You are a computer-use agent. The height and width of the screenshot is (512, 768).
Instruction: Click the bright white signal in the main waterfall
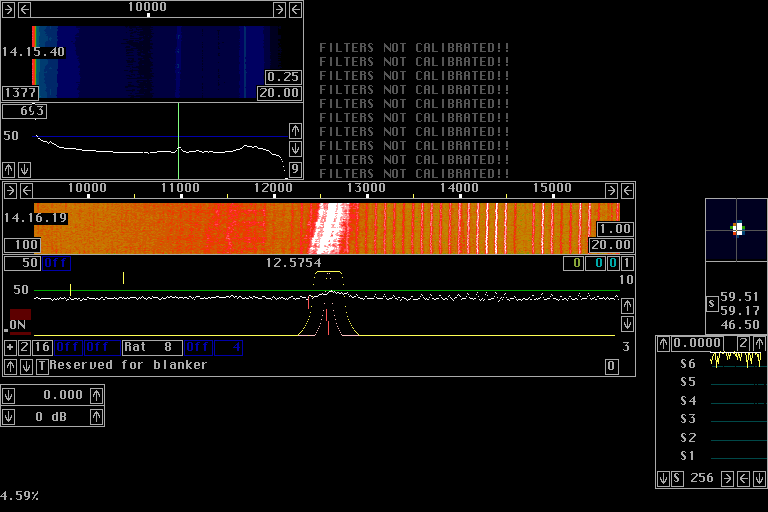[331, 228]
